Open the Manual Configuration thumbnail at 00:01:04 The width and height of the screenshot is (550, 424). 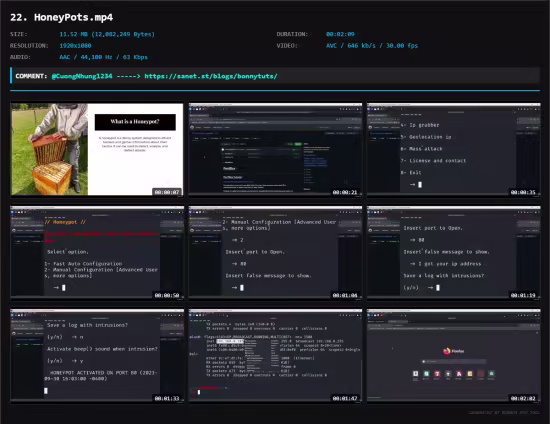coord(275,253)
